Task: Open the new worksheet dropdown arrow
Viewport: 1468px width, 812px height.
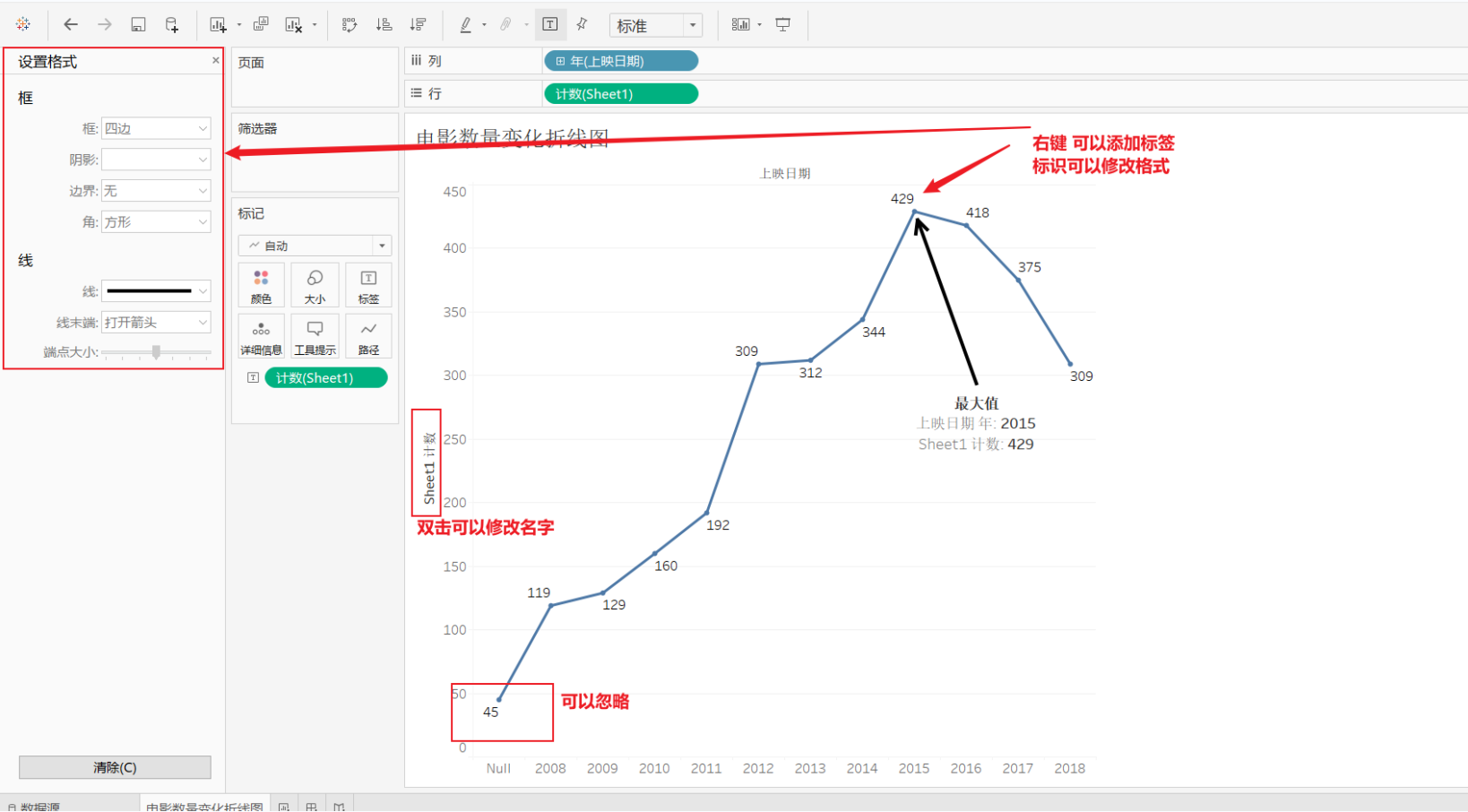Action: tap(239, 25)
